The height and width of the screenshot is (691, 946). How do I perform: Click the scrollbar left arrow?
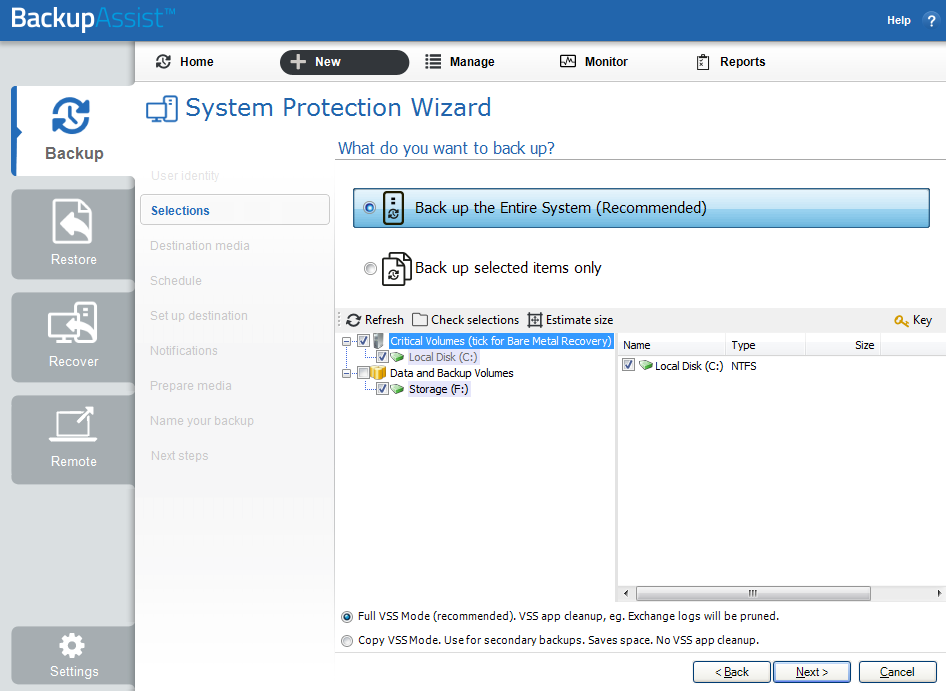point(626,593)
